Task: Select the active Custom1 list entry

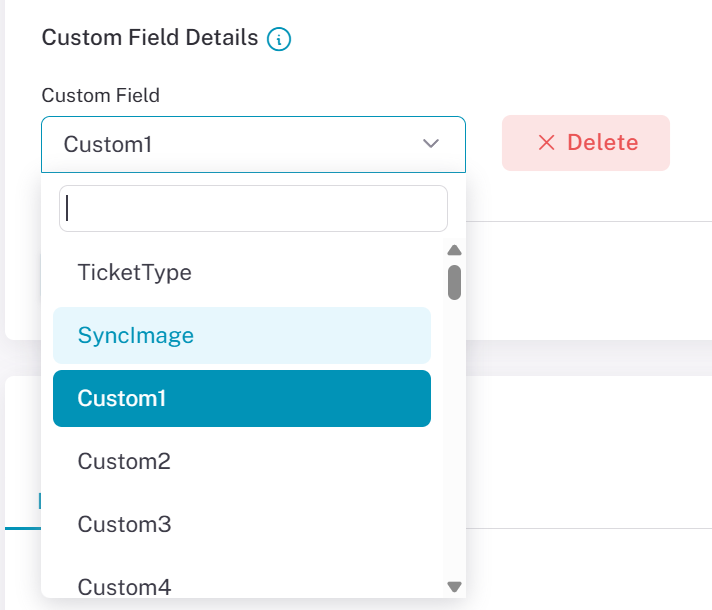Action: click(x=242, y=398)
